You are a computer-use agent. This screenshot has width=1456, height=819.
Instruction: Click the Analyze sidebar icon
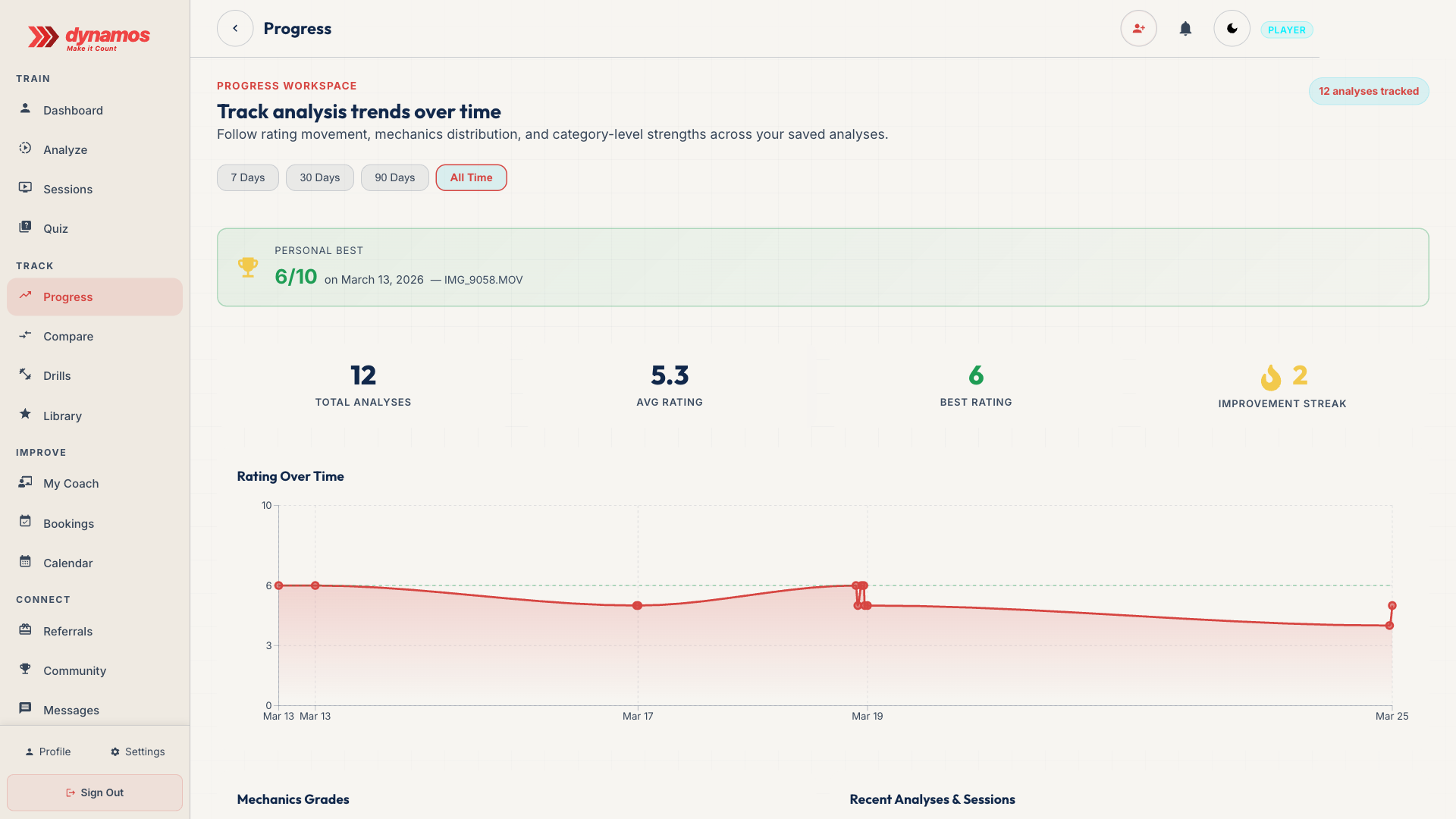[25, 148]
